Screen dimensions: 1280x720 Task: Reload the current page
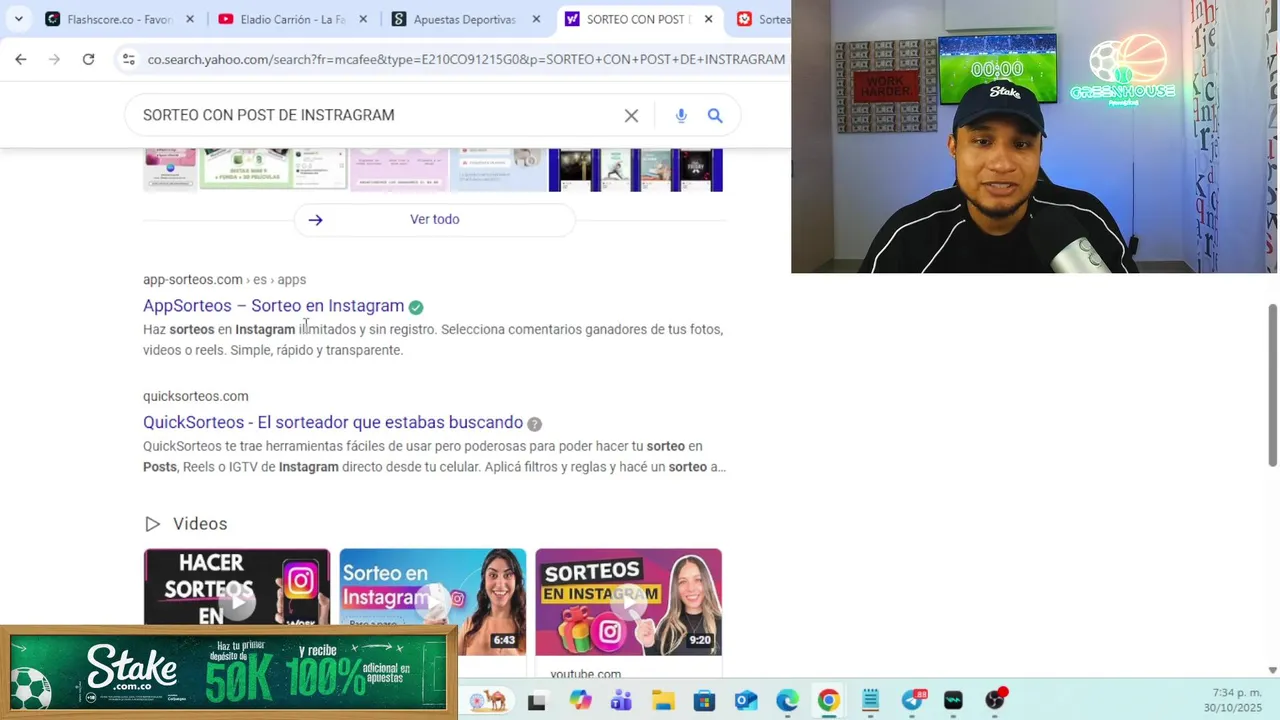pyautogui.click(x=88, y=59)
